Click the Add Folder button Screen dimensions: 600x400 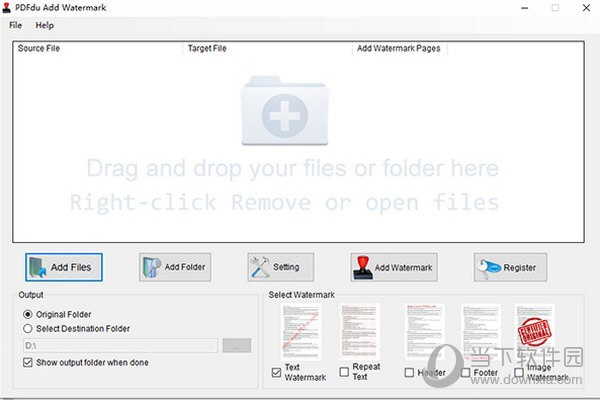click(175, 267)
